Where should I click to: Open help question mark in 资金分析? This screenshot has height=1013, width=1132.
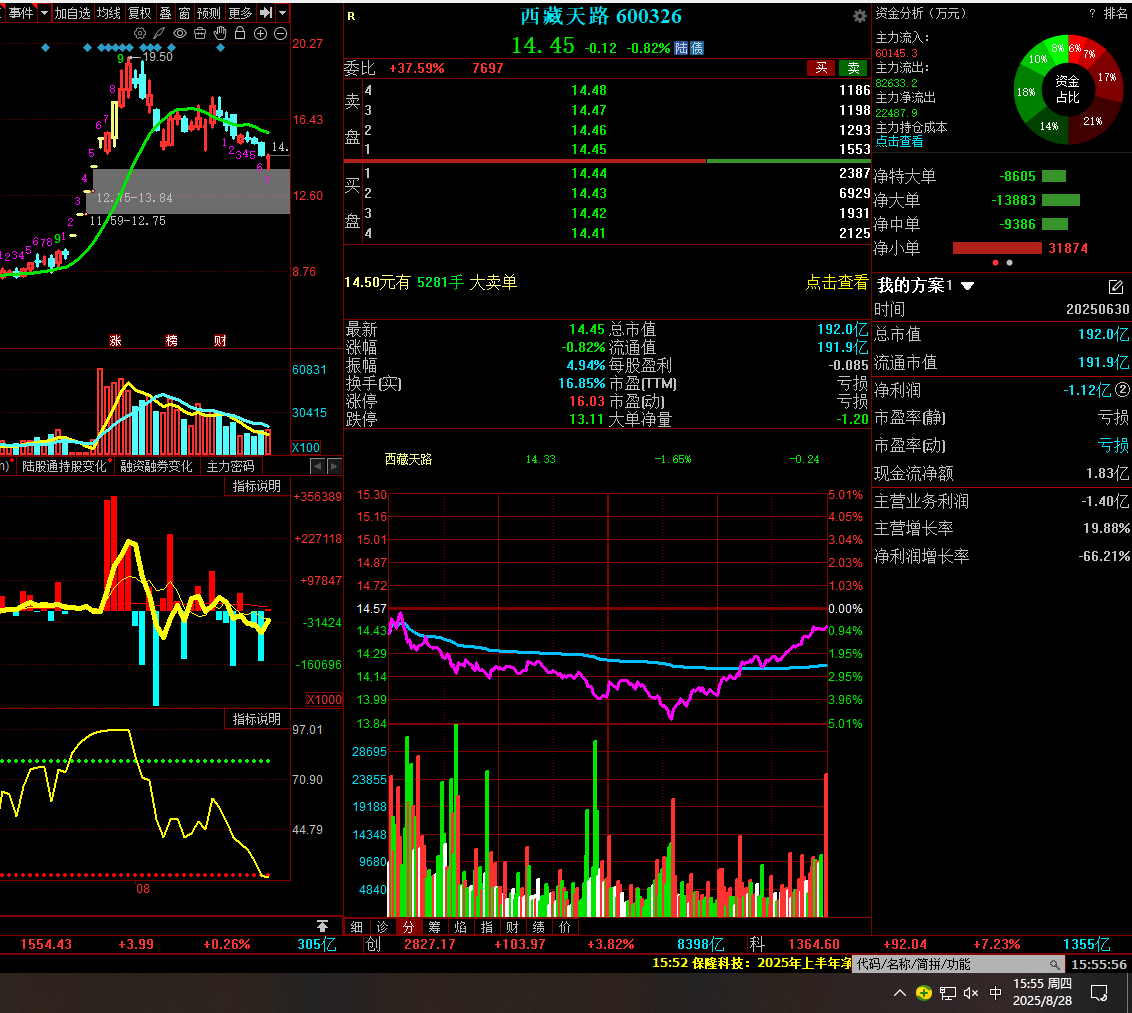tap(1092, 13)
